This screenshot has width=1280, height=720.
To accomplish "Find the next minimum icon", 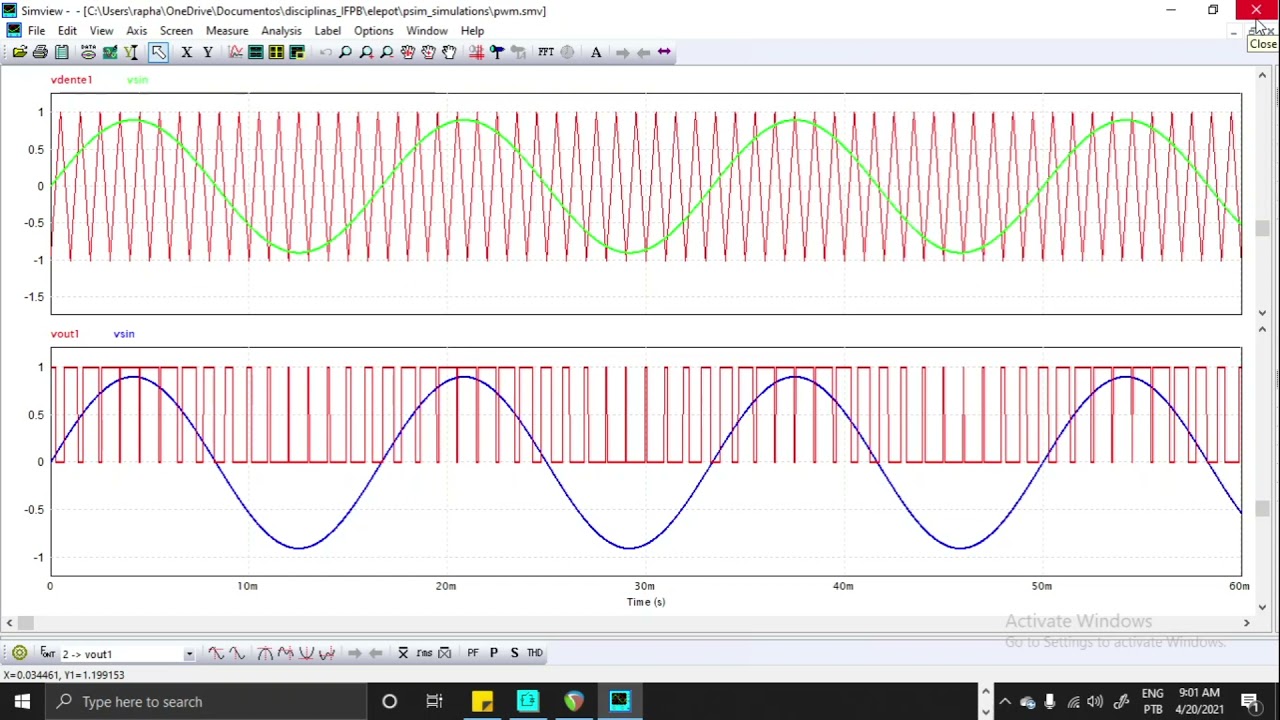I will click(327, 653).
